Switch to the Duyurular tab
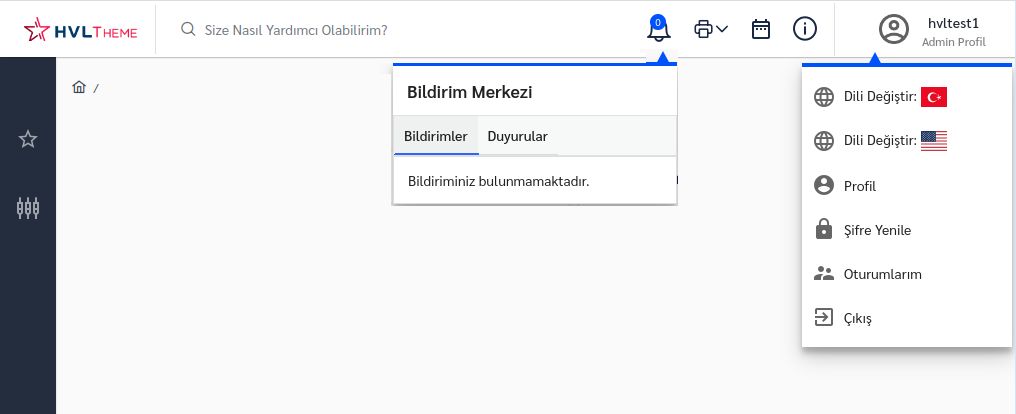The image size is (1016, 414). (518, 136)
